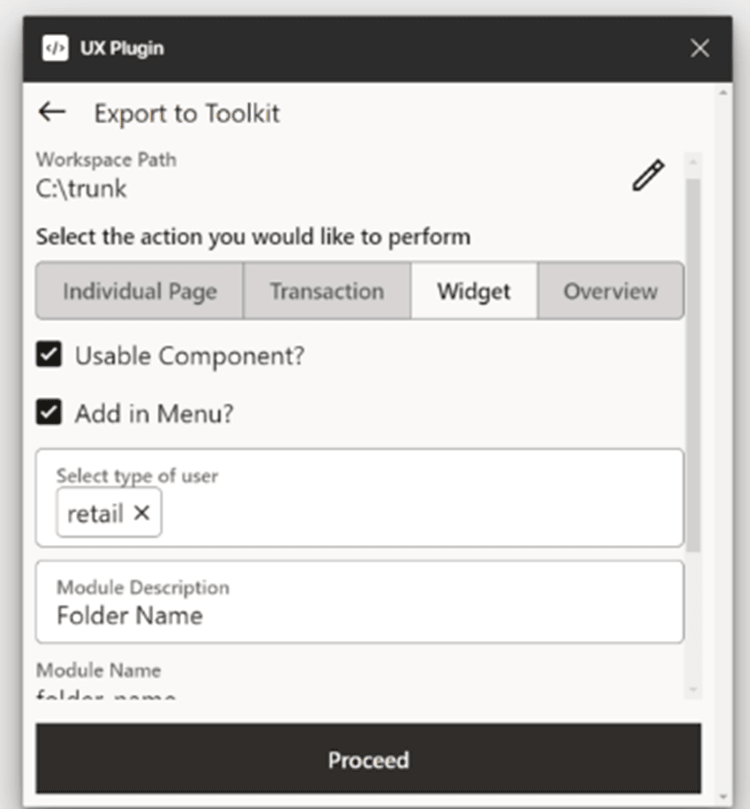Remove the retail tag with X
This screenshot has width=750, height=809.
pos(142,513)
